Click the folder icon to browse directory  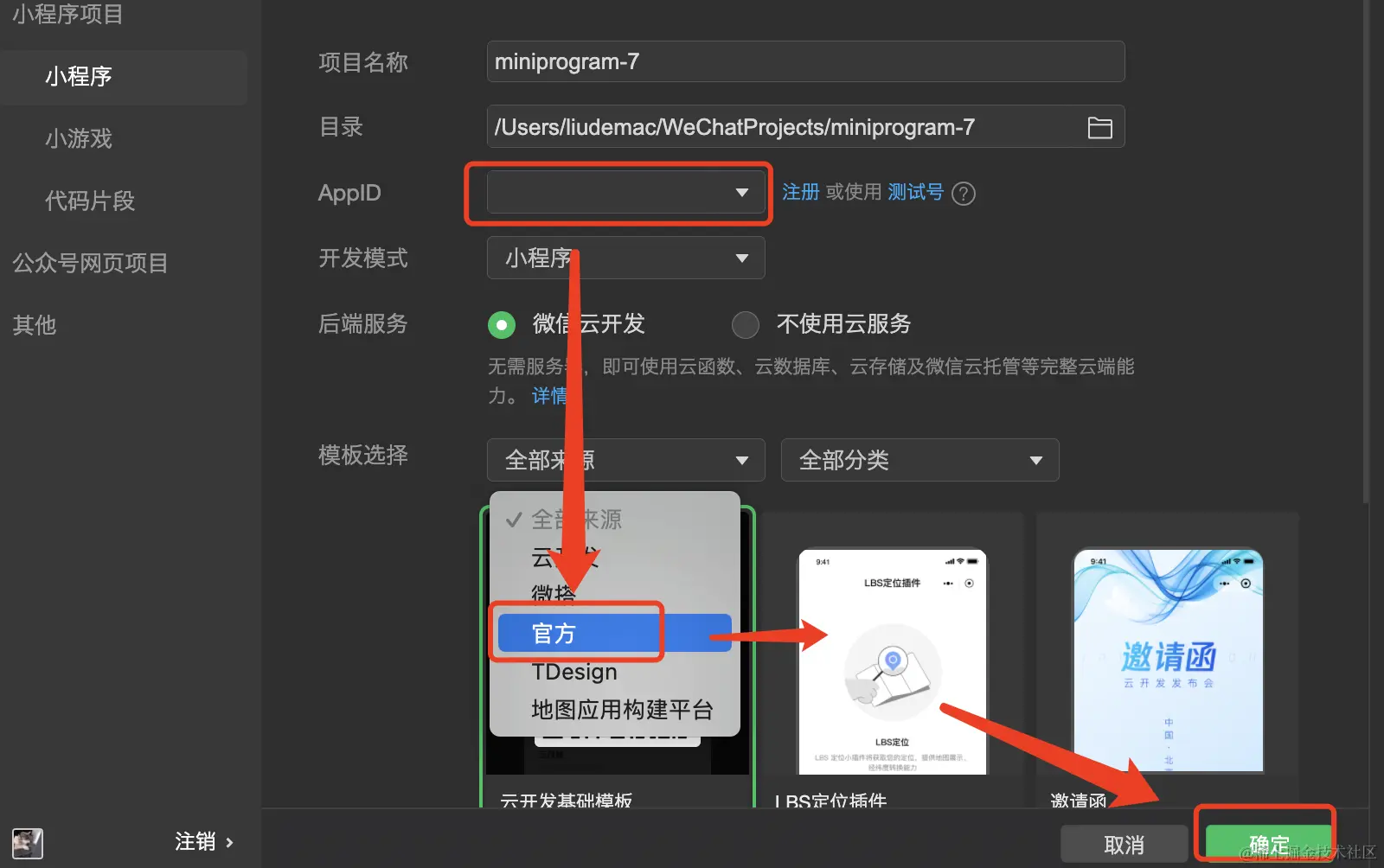tap(1099, 126)
